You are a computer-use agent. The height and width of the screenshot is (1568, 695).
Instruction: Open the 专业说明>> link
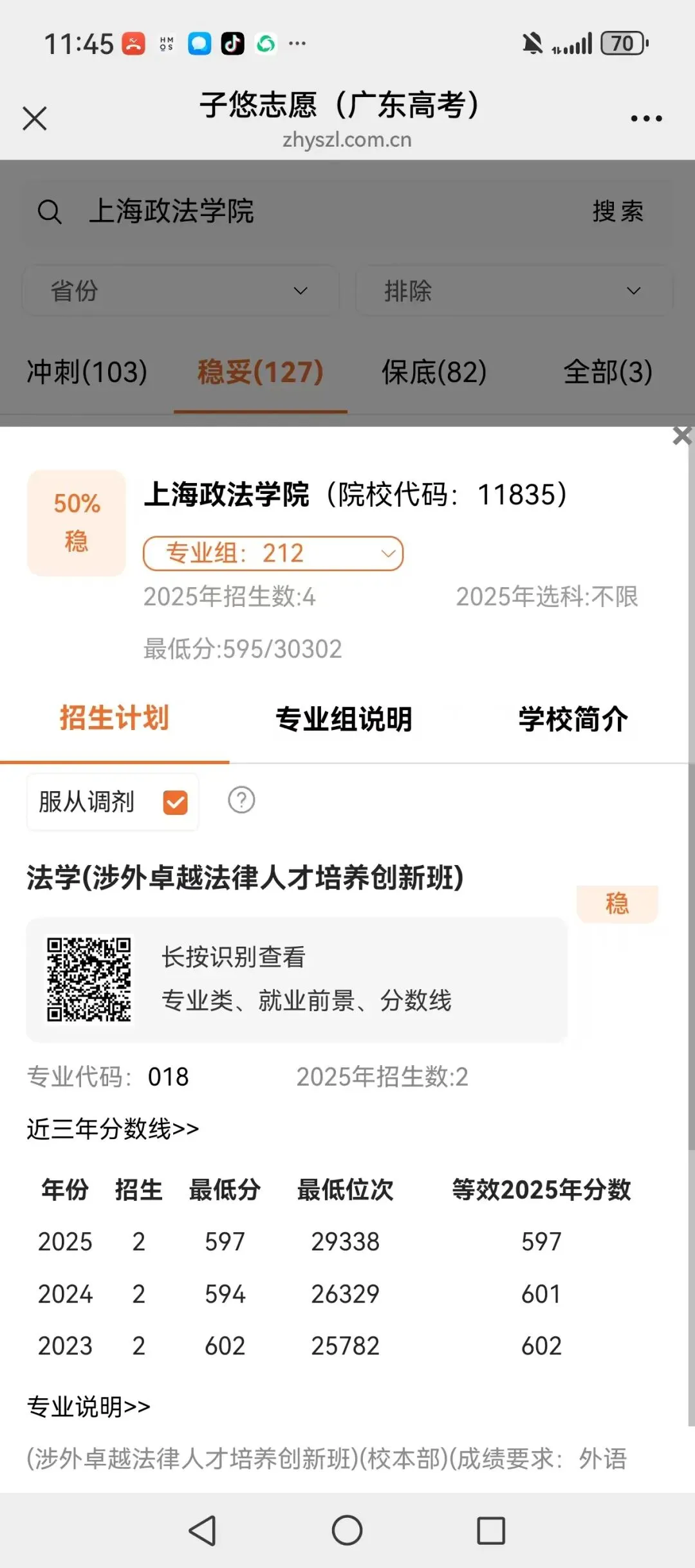click(x=88, y=1407)
